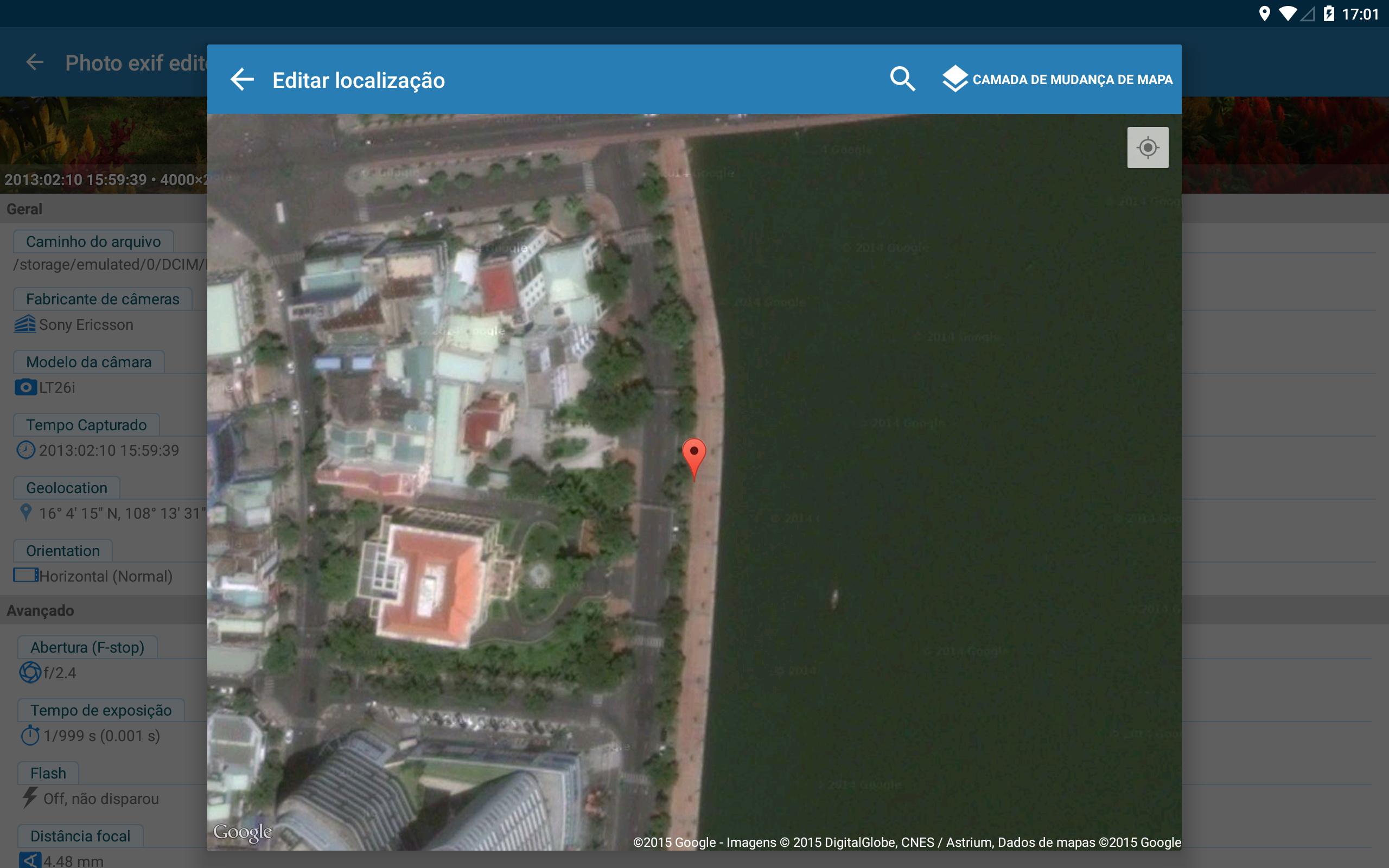Go back from the Editar localização dialog
1389x868 pixels.
coord(241,79)
